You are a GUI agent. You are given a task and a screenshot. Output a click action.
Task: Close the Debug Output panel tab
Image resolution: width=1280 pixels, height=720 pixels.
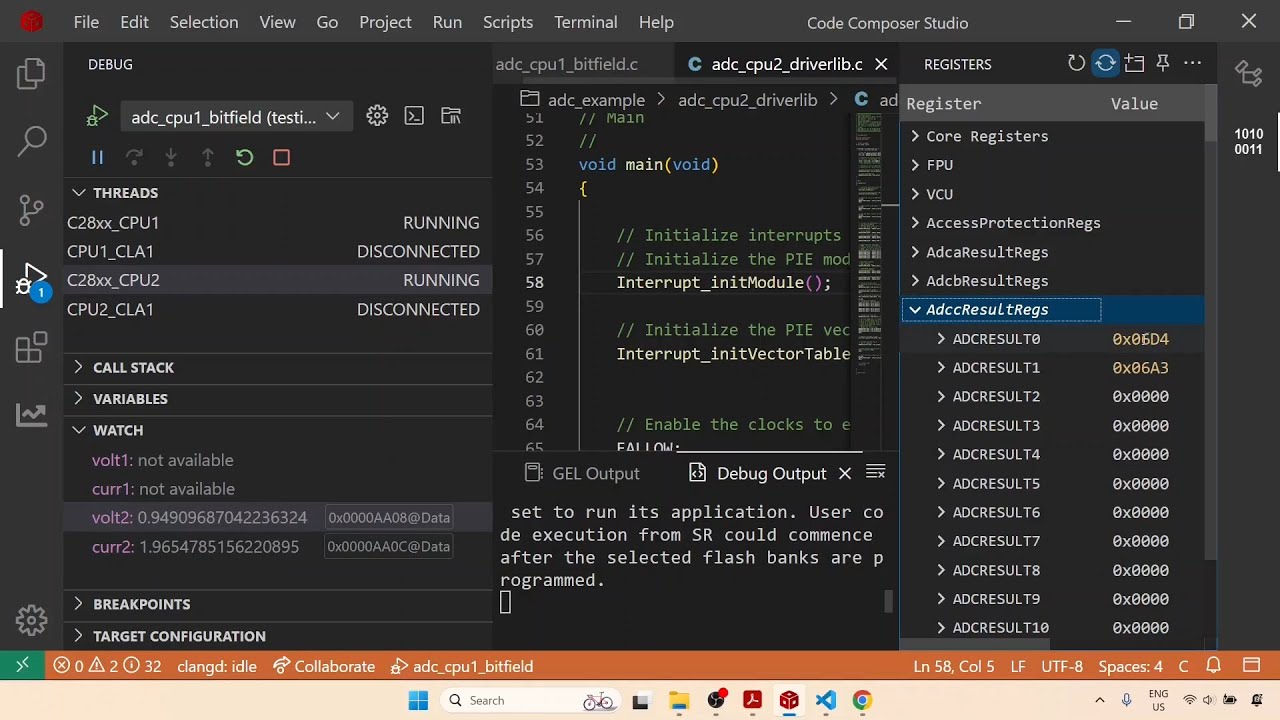(x=845, y=473)
